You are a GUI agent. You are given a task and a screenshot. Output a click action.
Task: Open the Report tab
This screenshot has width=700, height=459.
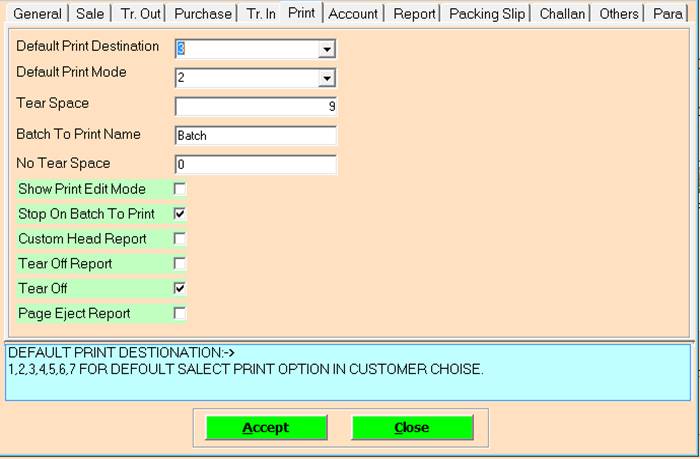click(414, 14)
